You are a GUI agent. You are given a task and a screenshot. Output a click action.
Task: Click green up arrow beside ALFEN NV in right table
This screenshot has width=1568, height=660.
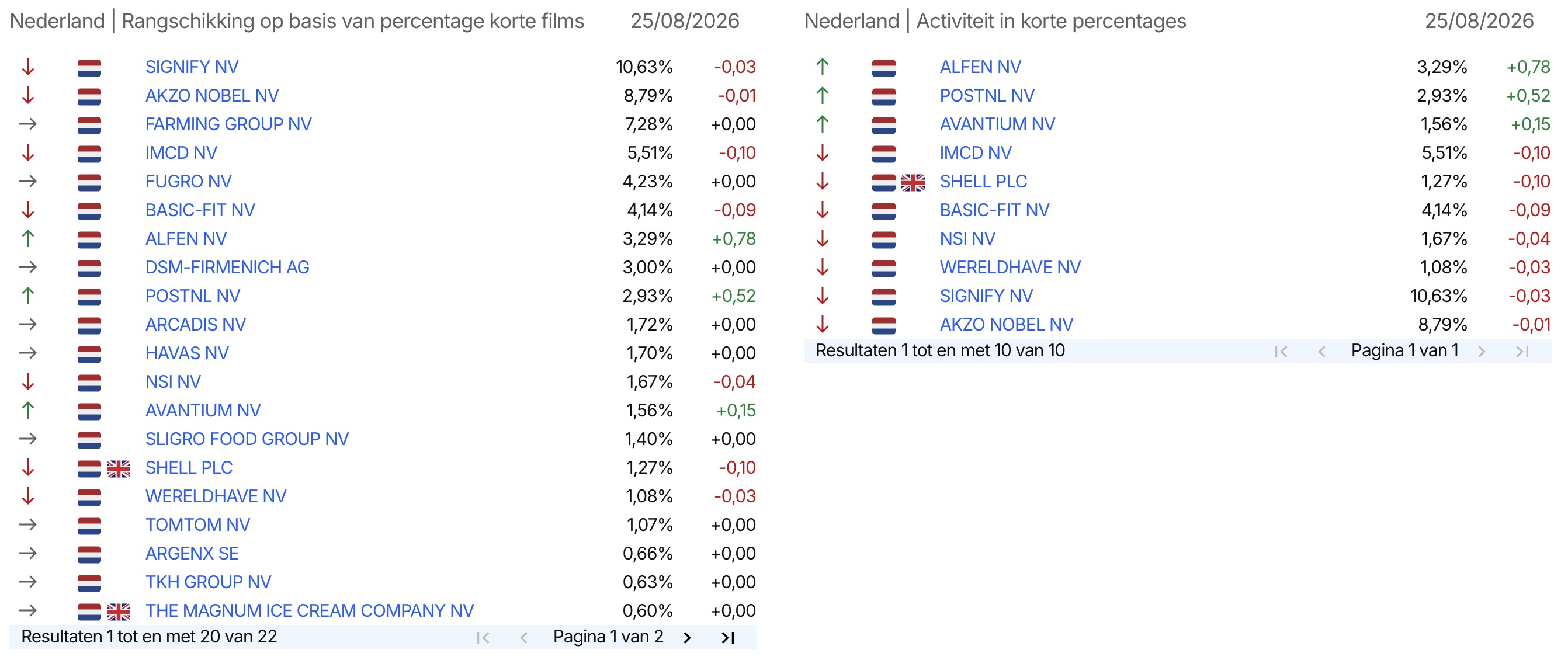click(x=823, y=67)
